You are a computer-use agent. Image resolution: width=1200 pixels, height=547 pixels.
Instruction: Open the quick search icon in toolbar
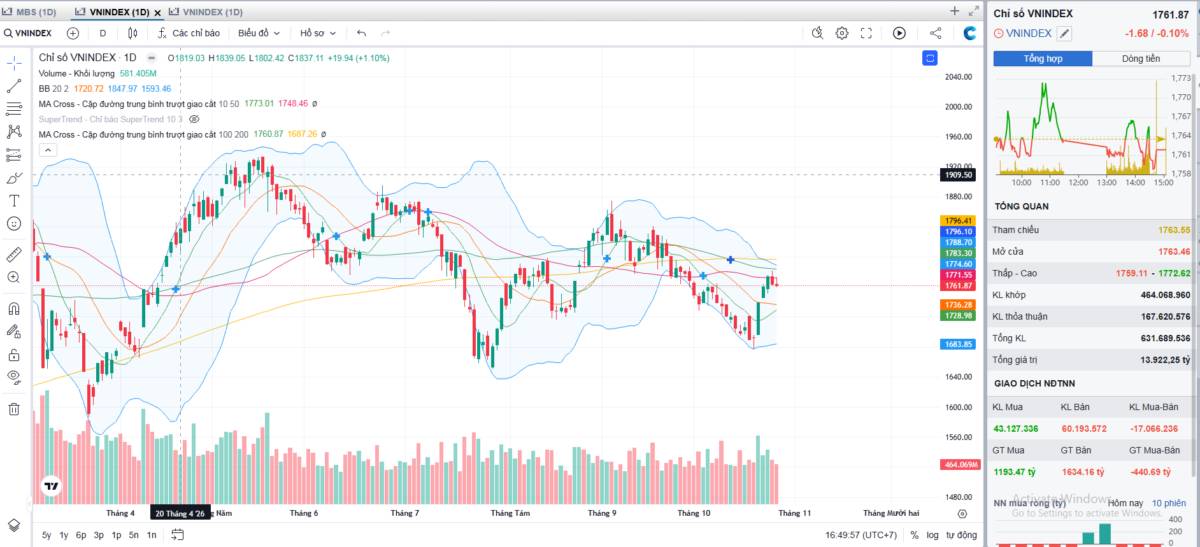pyautogui.click(x=817, y=33)
